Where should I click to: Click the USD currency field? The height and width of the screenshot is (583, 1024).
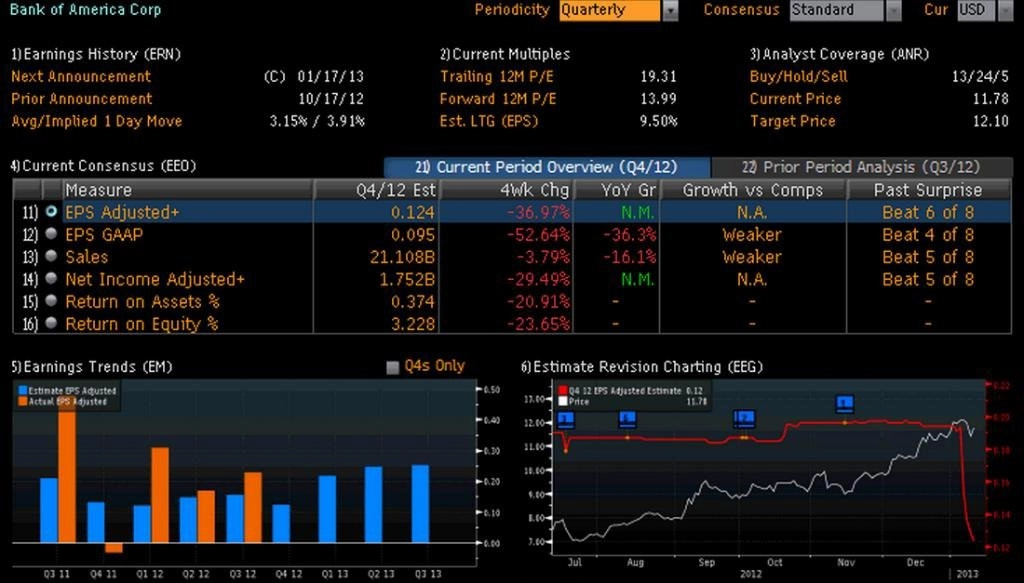point(977,10)
